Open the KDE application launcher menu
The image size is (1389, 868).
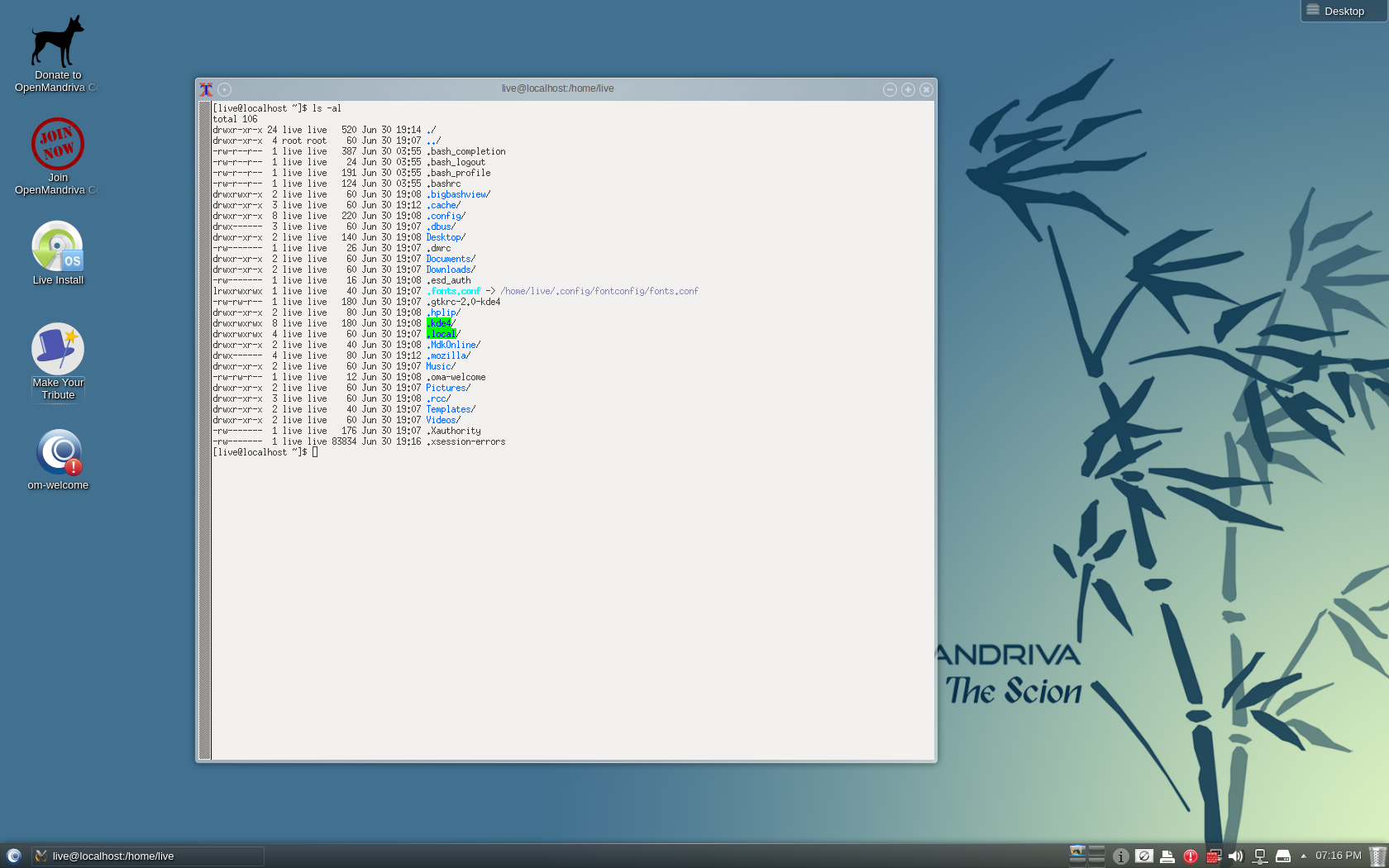point(13,856)
